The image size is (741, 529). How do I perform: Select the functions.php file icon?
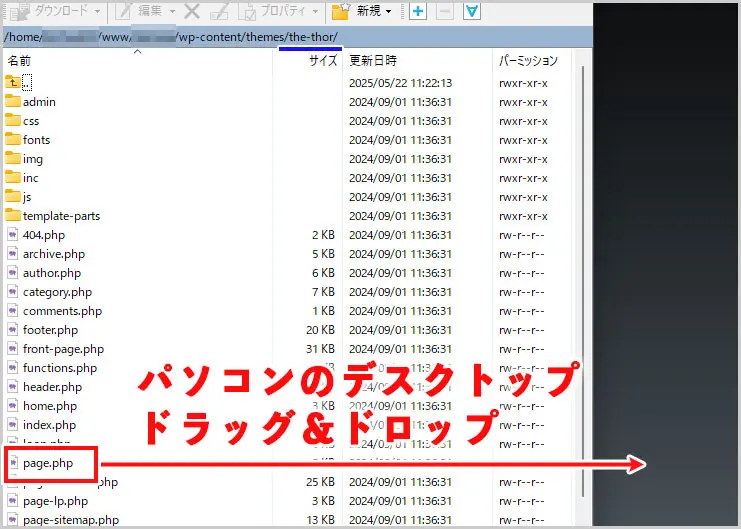[13, 367]
